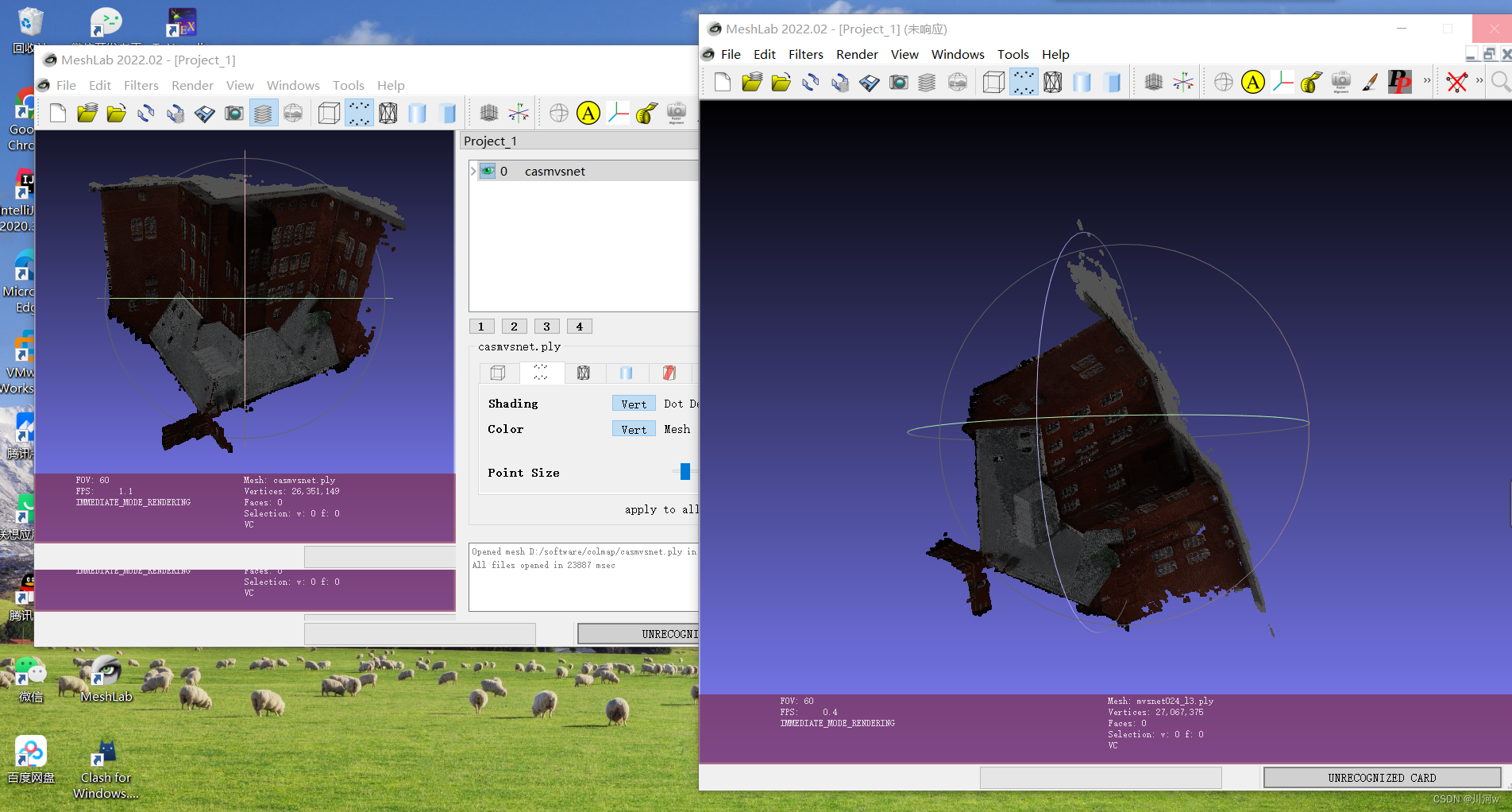
Task: Click apply to all text
Action: click(x=661, y=509)
